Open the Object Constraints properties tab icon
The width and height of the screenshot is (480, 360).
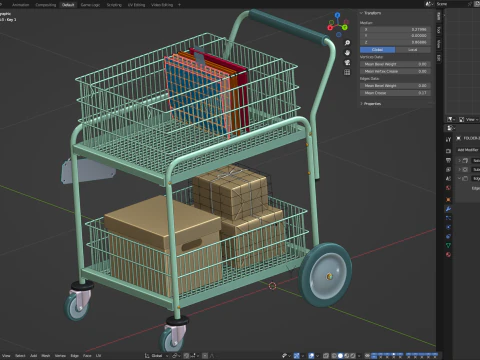pos(448,236)
